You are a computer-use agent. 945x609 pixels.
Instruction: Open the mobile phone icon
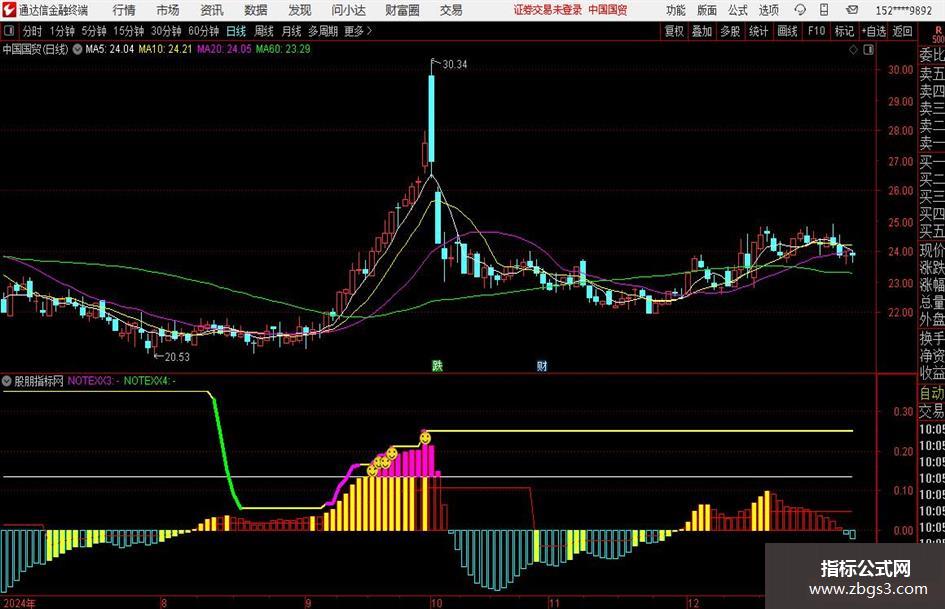(x=824, y=10)
